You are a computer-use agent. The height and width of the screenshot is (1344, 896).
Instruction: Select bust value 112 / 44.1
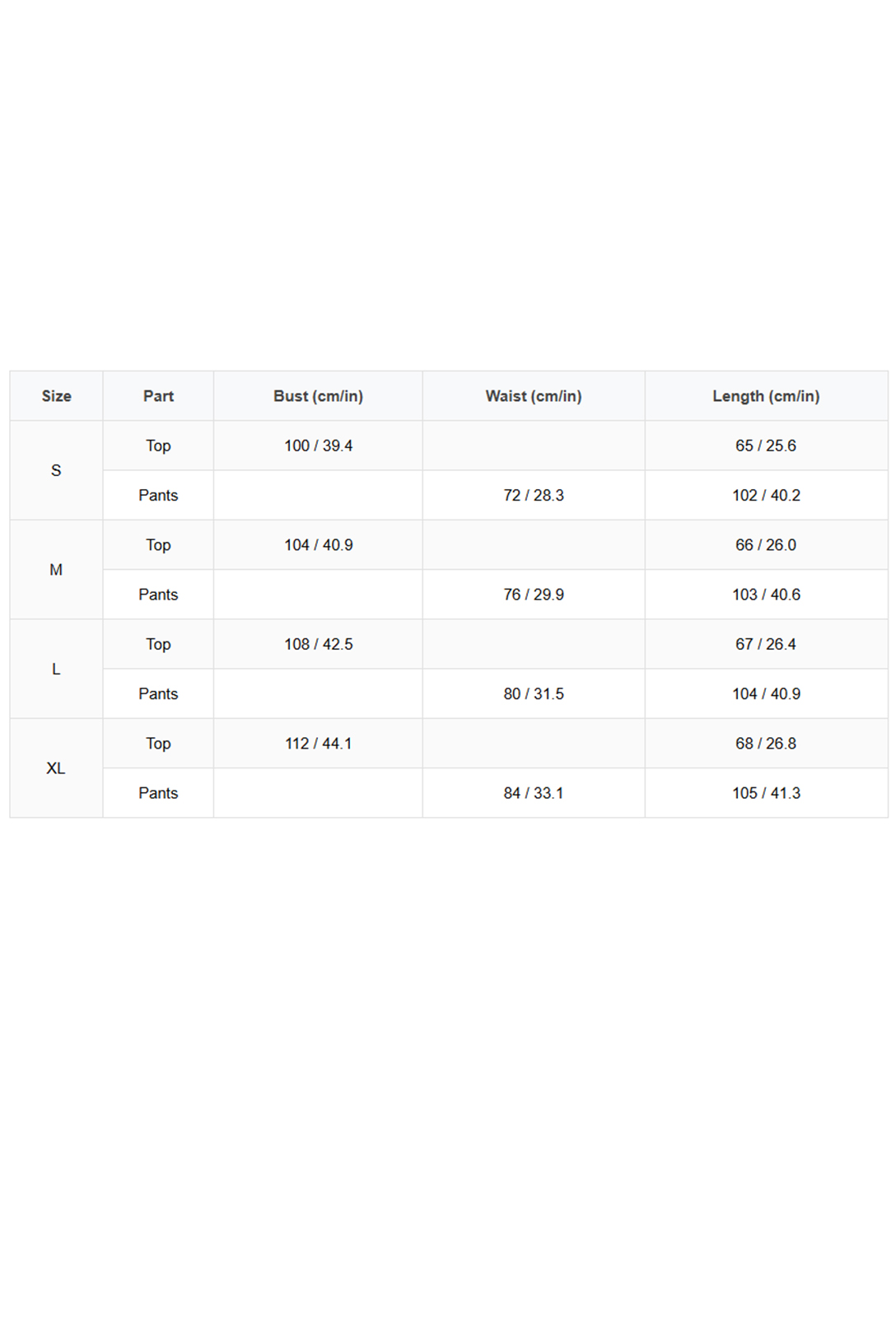click(x=318, y=744)
